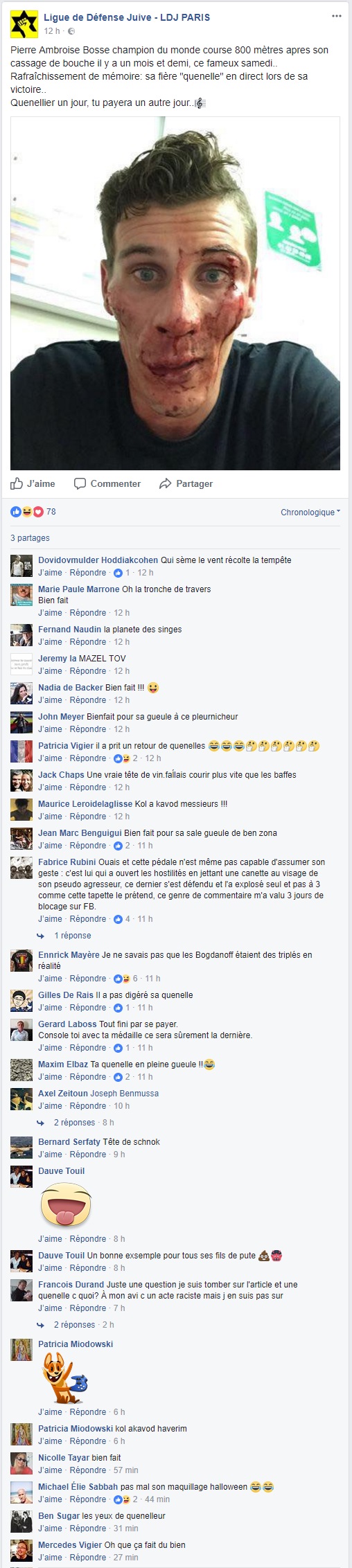
Task: Like Nadia de Backer's comment via J'aime
Action: tap(50, 700)
